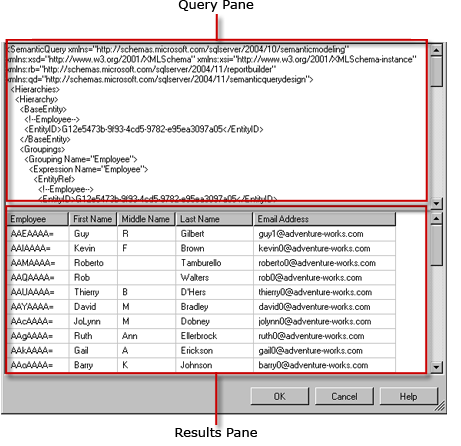This screenshot has height=446, width=461.
Task: Click email thierry0@adventure-works.com
Action: (315, 292)
